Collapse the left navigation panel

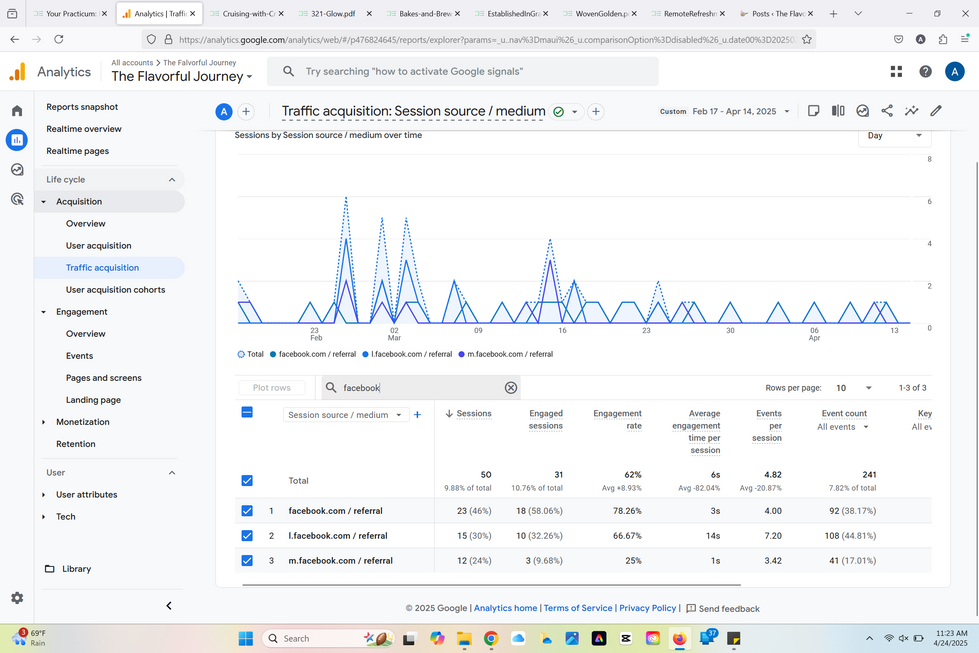tap(169, 606)
